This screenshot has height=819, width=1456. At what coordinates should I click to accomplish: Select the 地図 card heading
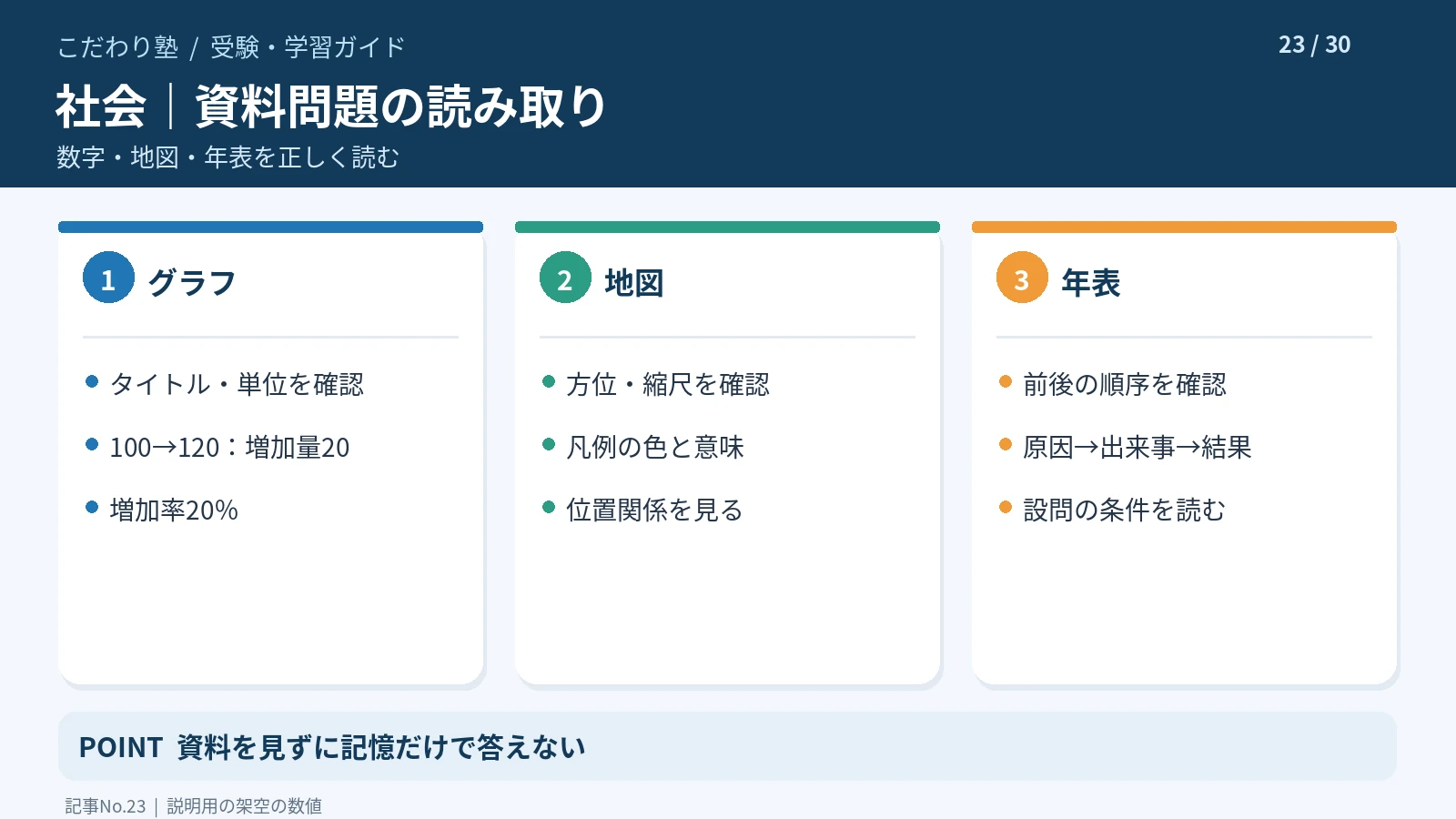(634, 283)
